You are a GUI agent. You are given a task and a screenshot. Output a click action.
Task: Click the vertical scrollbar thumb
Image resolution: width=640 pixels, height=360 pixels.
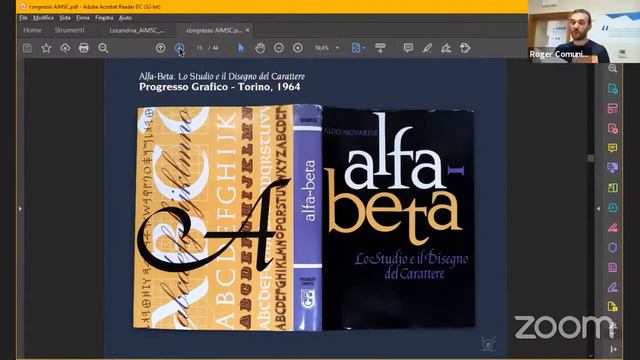tap(591, 158)
